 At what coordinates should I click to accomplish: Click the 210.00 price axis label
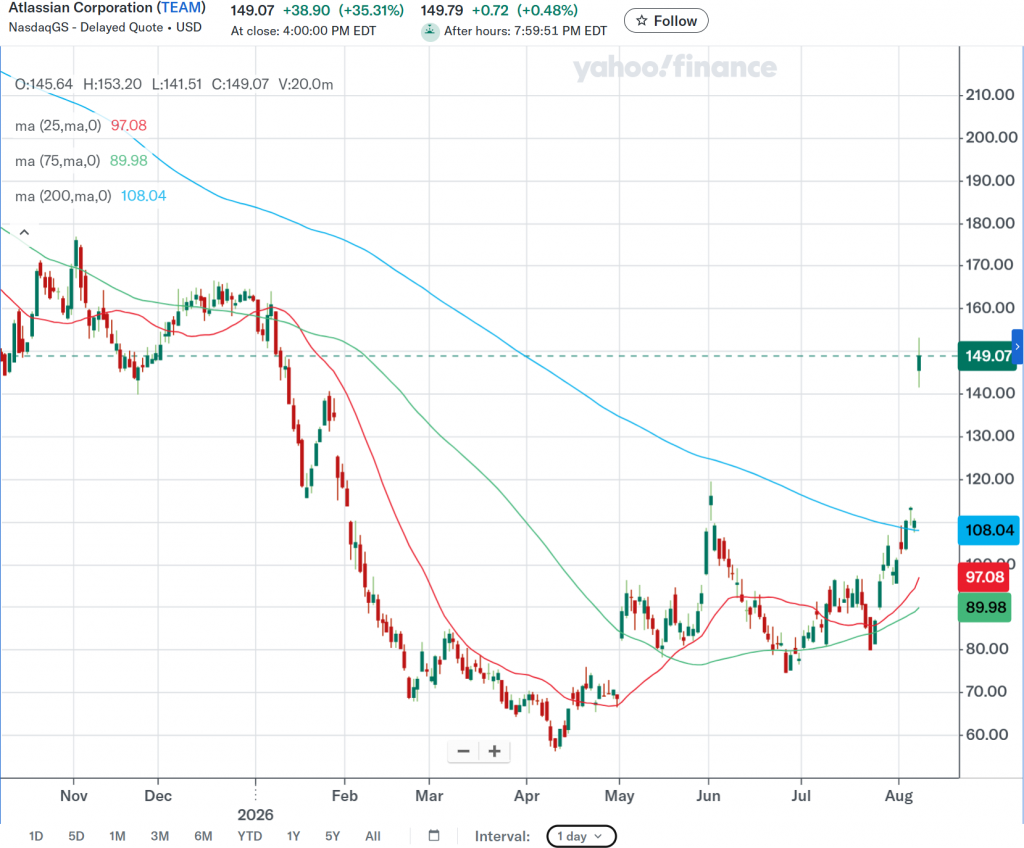[x=990, y=95]
